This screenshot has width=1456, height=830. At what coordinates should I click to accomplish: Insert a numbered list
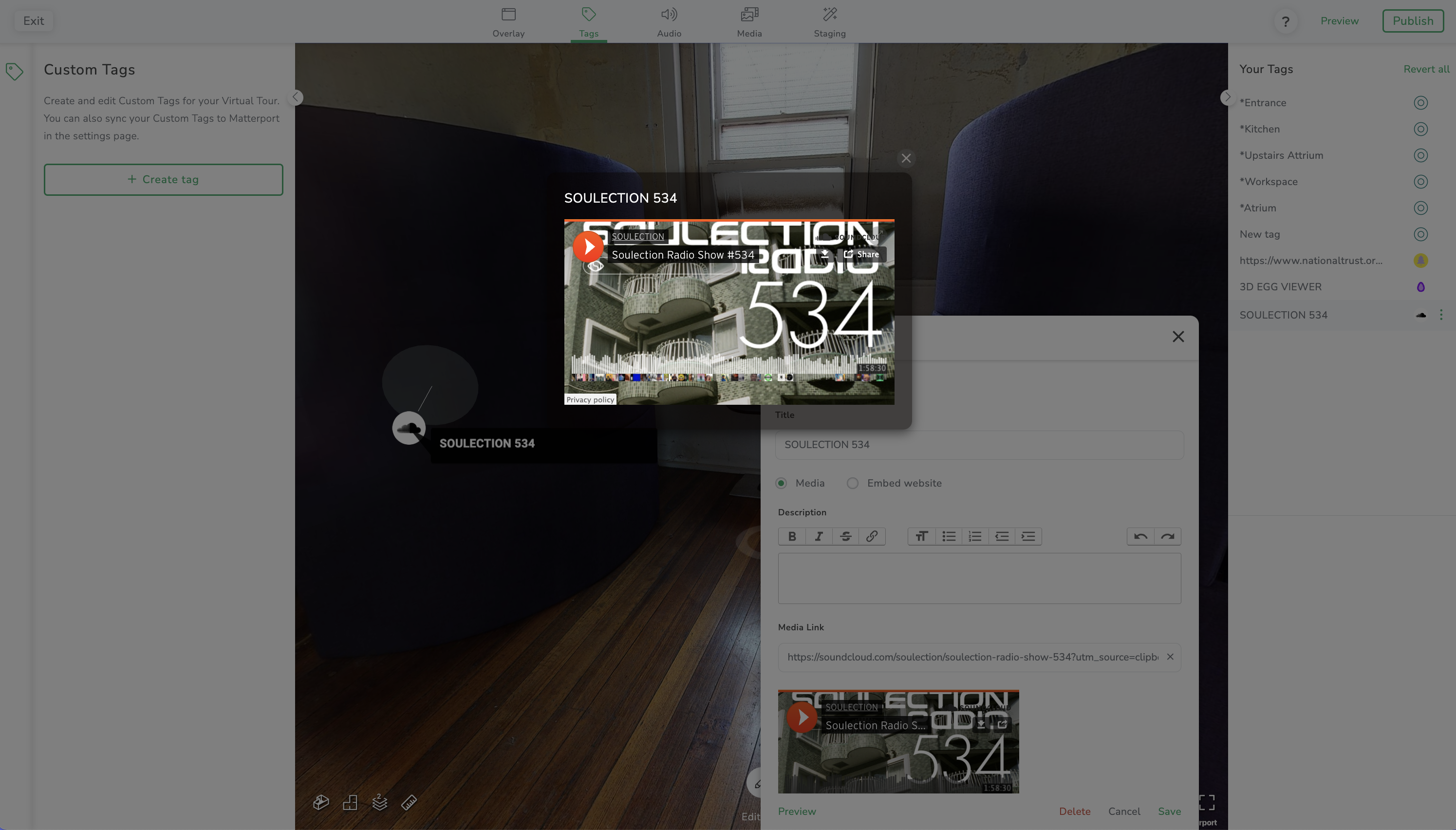(974, 536)
